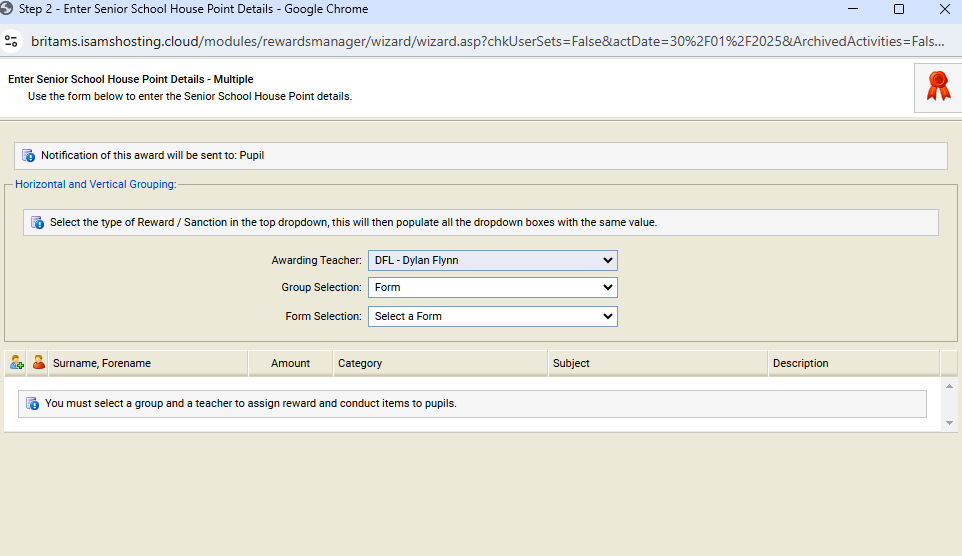This screenshot has height=556, width=962.
Task: Click the info icon beside Reward / Sanction hint
Action: click(37, 222)
